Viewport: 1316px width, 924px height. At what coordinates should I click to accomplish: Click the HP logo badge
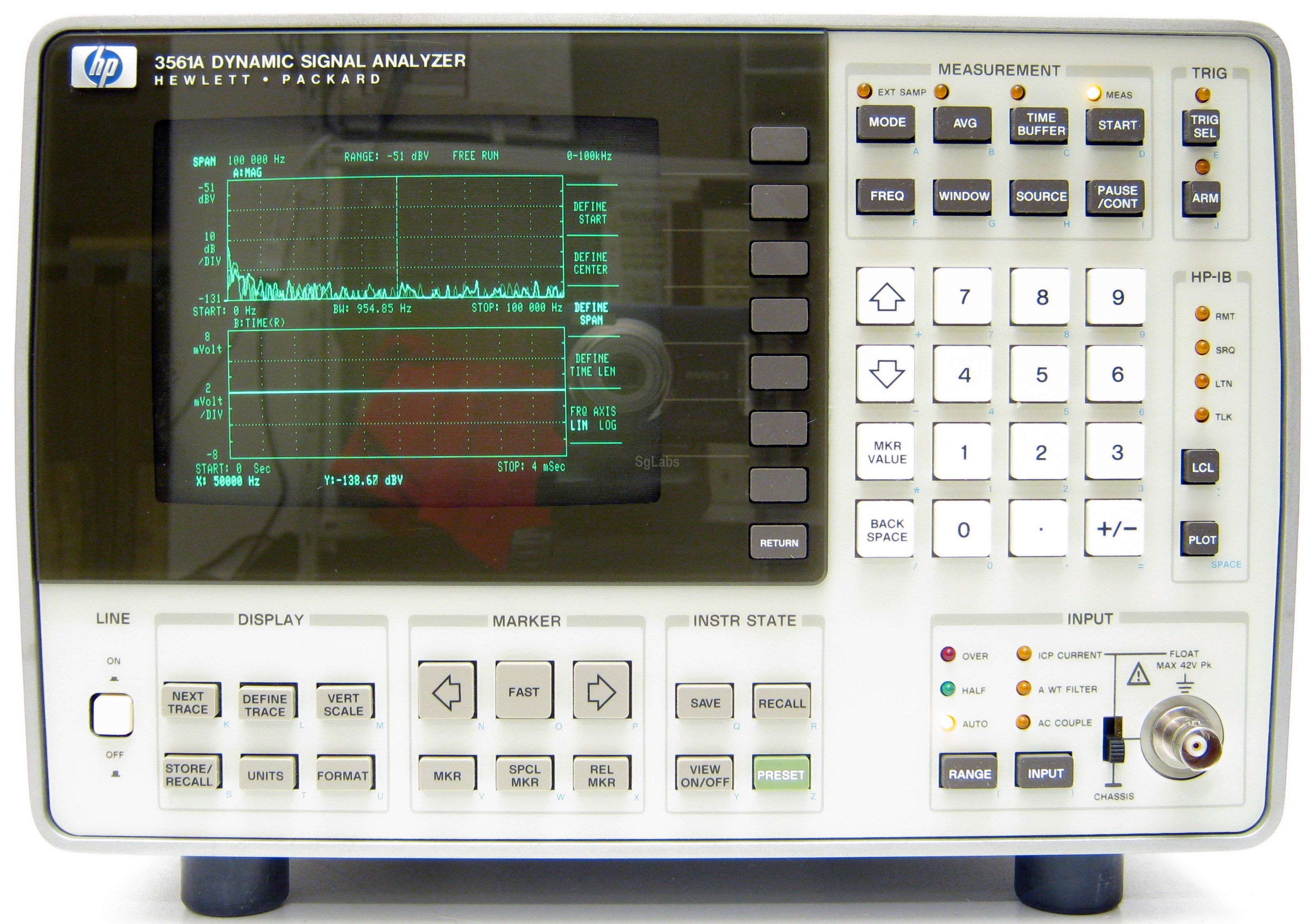[x=104, y=67]
